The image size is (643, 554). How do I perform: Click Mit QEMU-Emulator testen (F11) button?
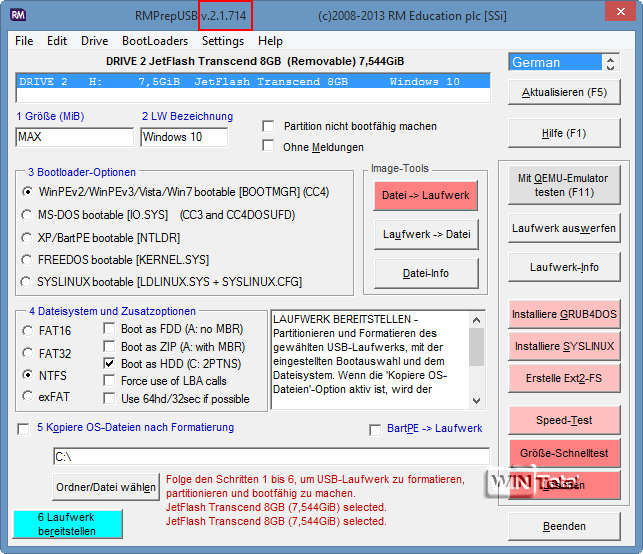564,185
